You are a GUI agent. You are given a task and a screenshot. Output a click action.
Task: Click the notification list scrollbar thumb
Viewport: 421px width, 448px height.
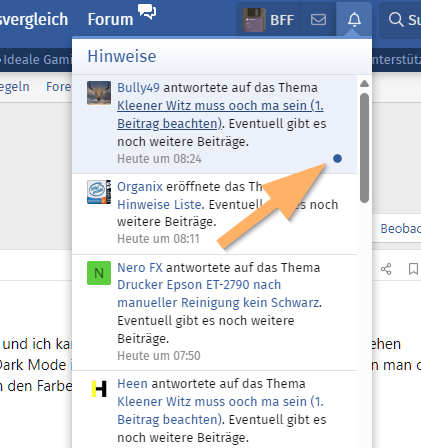(364, 148)
